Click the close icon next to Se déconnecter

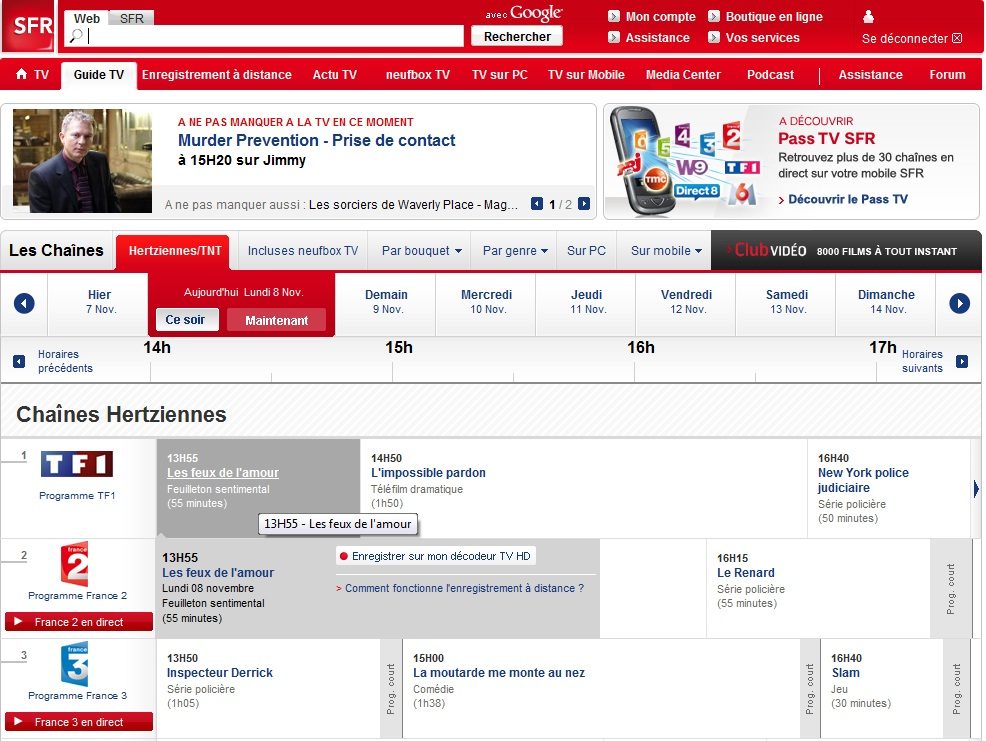pyautogui.click(x=957, y=38)
